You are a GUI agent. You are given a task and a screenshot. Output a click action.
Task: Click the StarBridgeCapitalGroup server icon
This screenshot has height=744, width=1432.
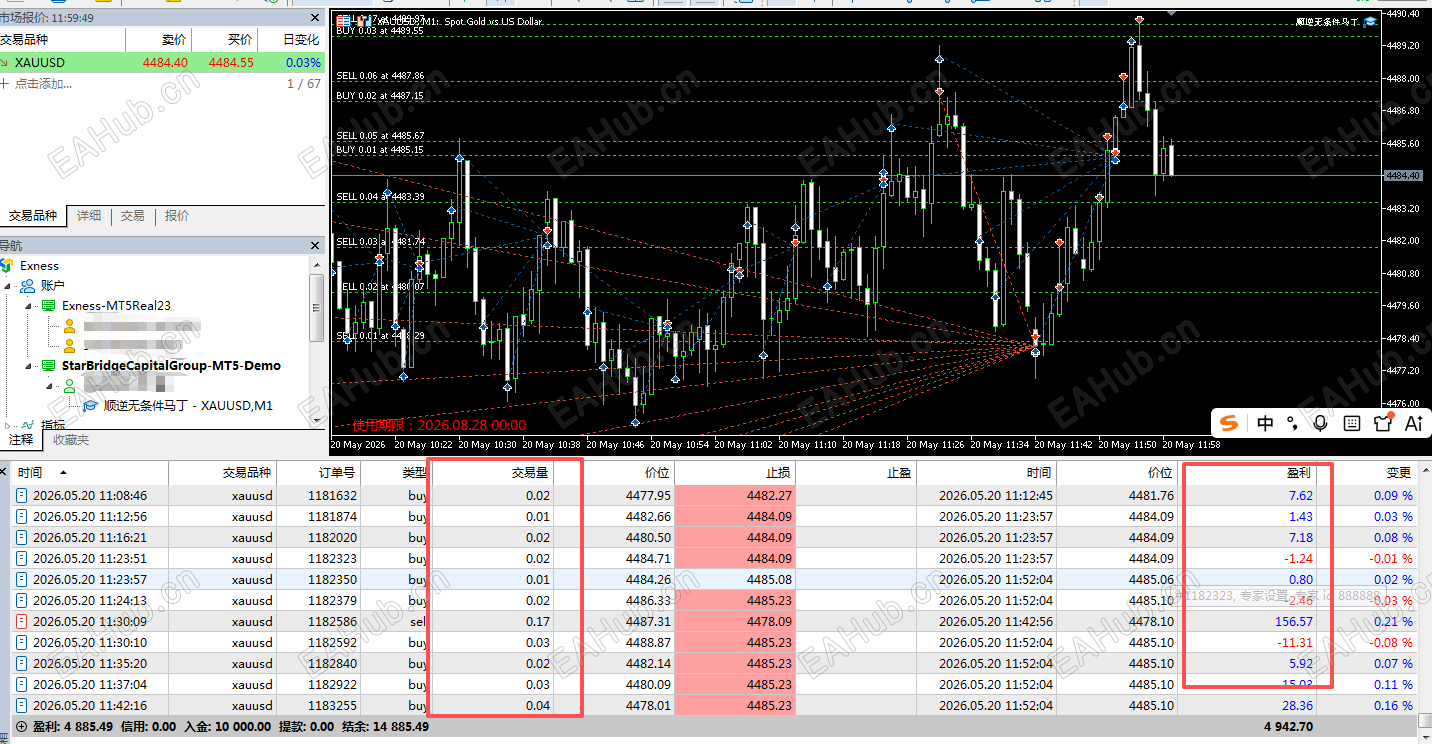click(x=48, y=366)
